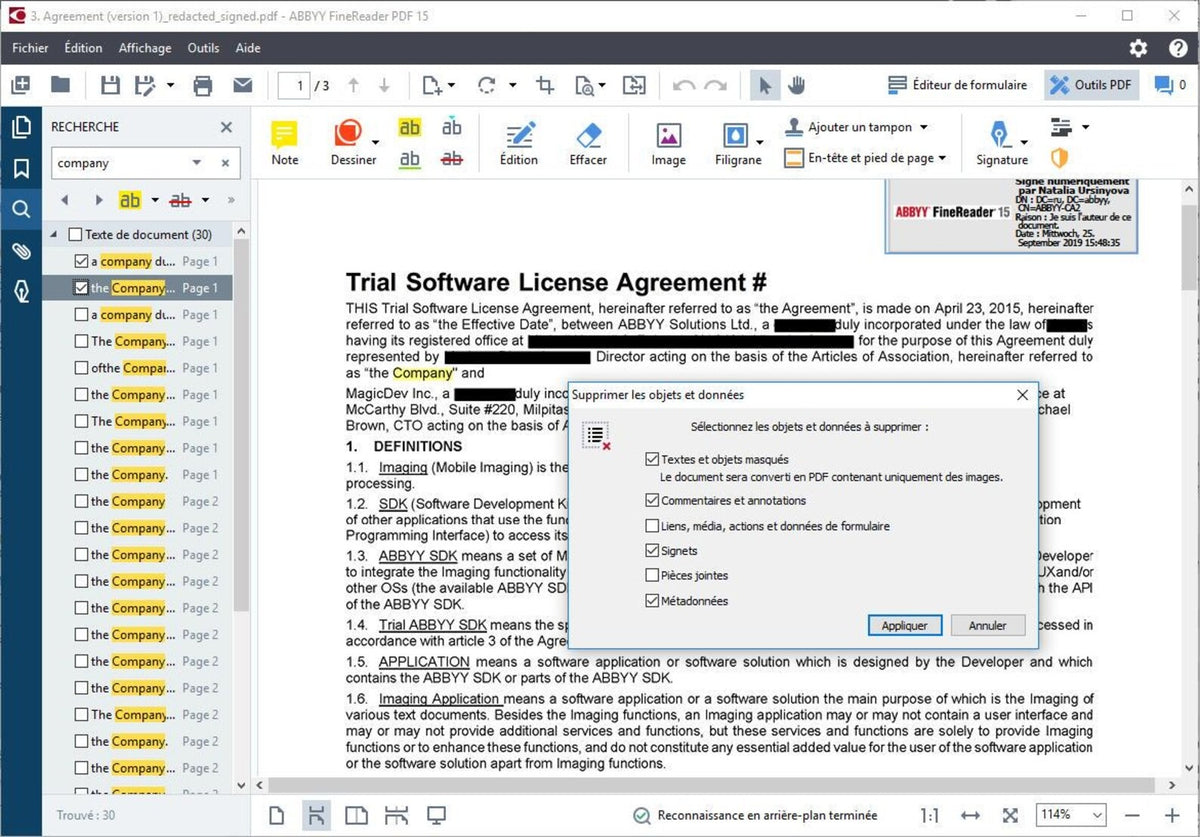Image resolution: width=1200 pixels, height=837 pixels.
Task: Check the Texte de document (30) box
Action: pos(75,235)
